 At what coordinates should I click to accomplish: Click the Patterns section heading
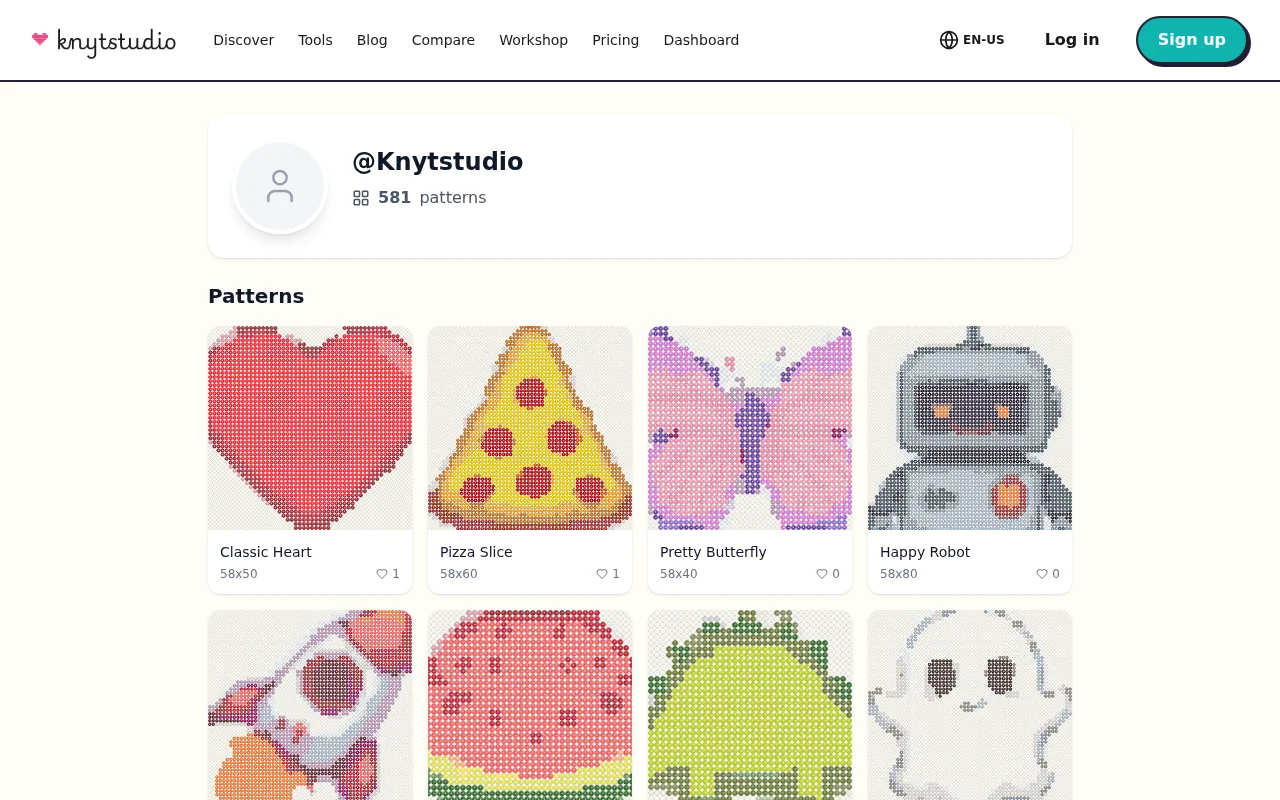256,296
